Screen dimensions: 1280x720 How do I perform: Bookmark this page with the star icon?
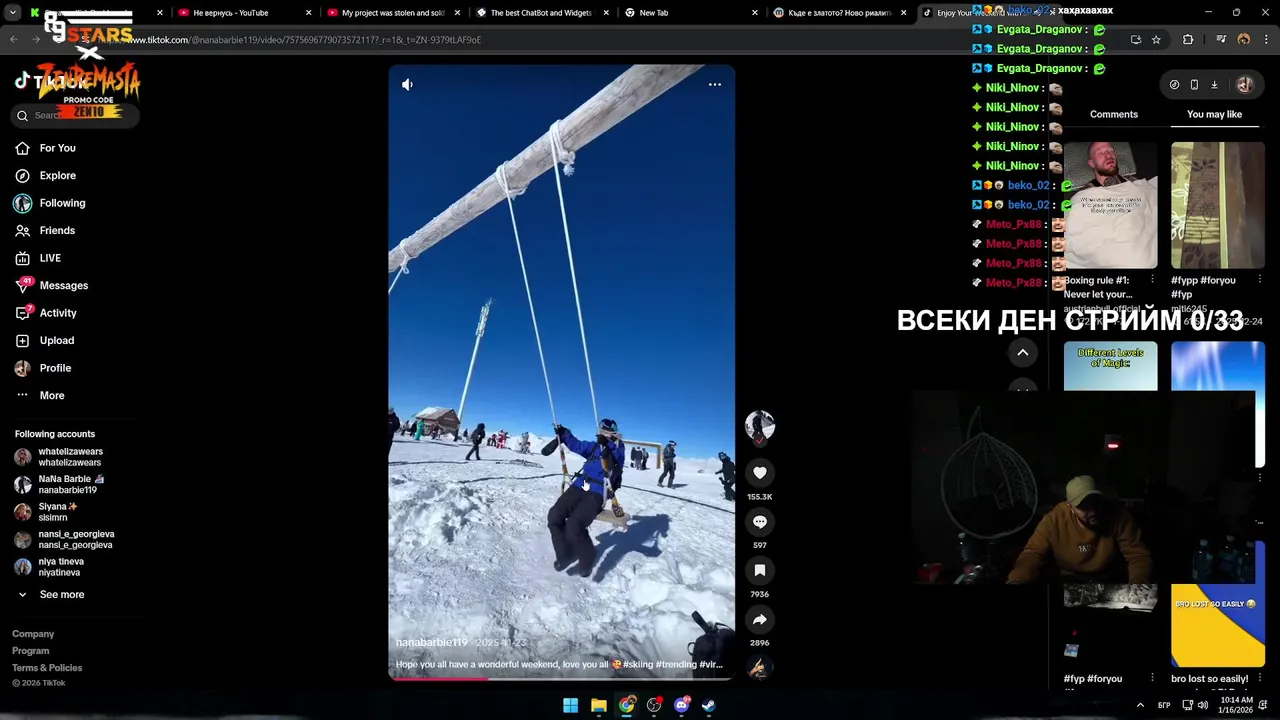(1156, 40)
